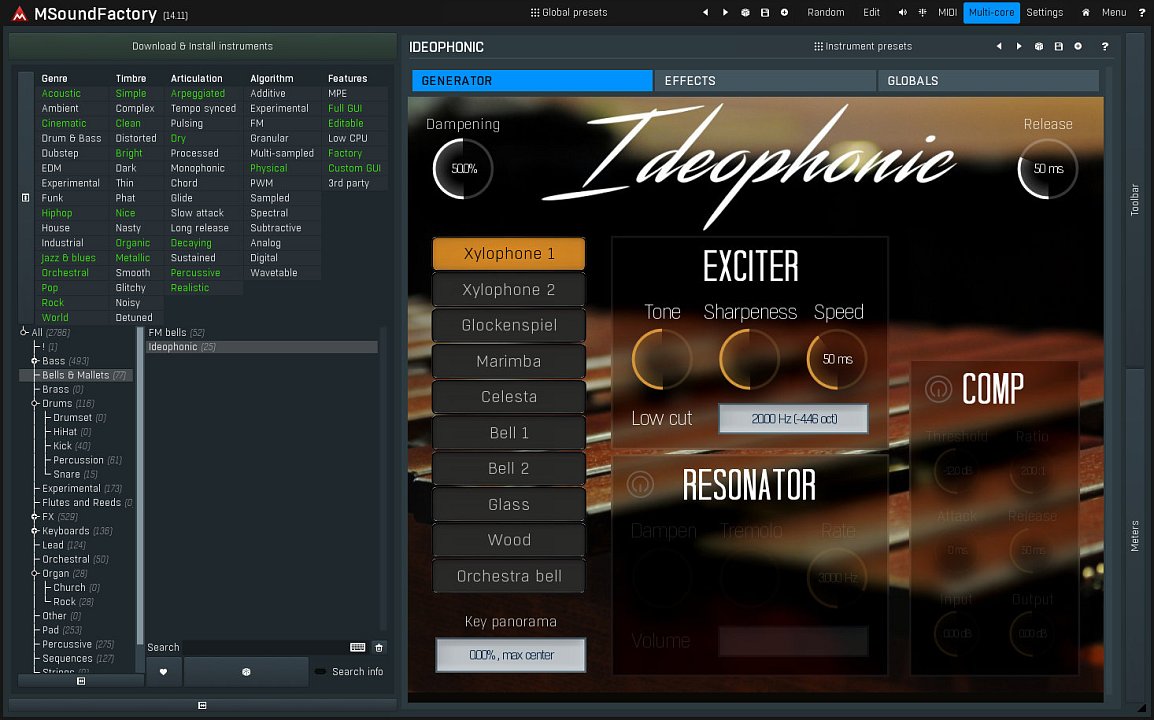1154x720 pixels.
Task: Click Random button in top bar
Action: coord(825,13)
